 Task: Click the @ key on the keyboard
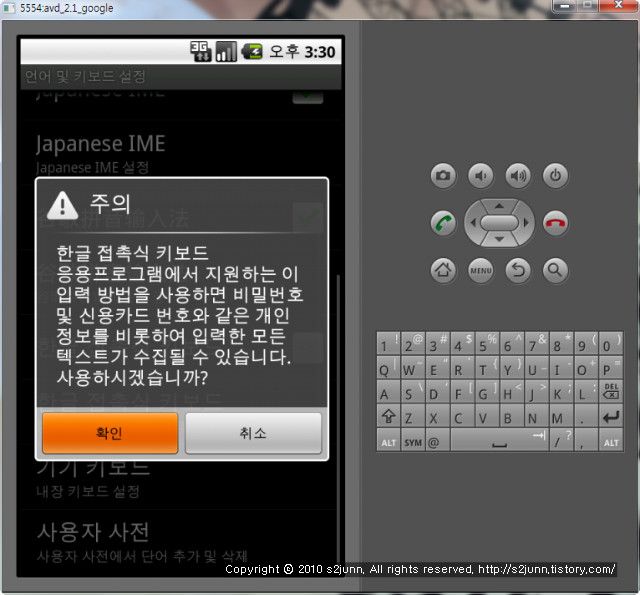pyautogui.click(x=438, y=440)
